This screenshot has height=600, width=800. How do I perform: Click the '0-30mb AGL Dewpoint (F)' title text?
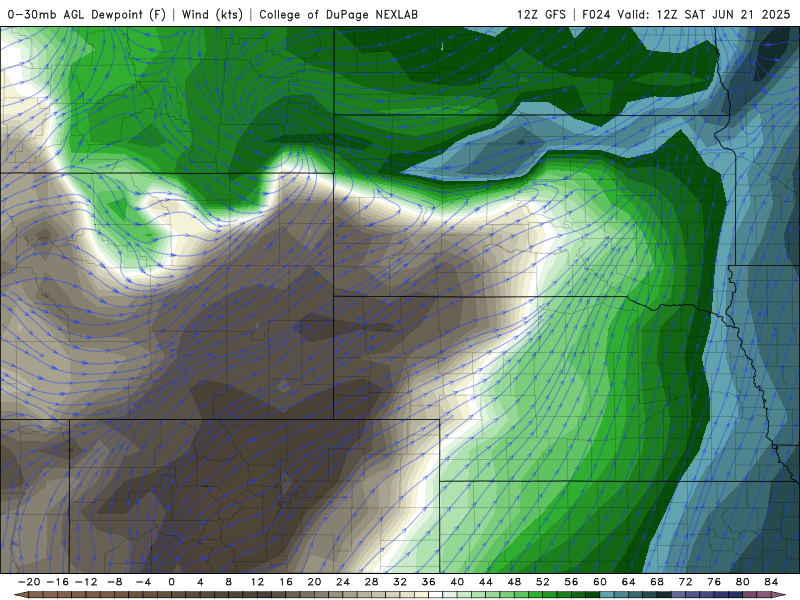[87, 14]
